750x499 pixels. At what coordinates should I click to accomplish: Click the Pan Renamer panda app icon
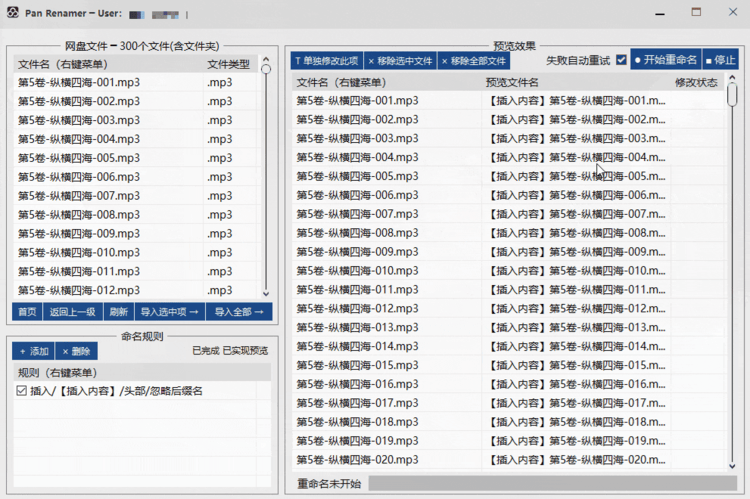tap(13, 12)
